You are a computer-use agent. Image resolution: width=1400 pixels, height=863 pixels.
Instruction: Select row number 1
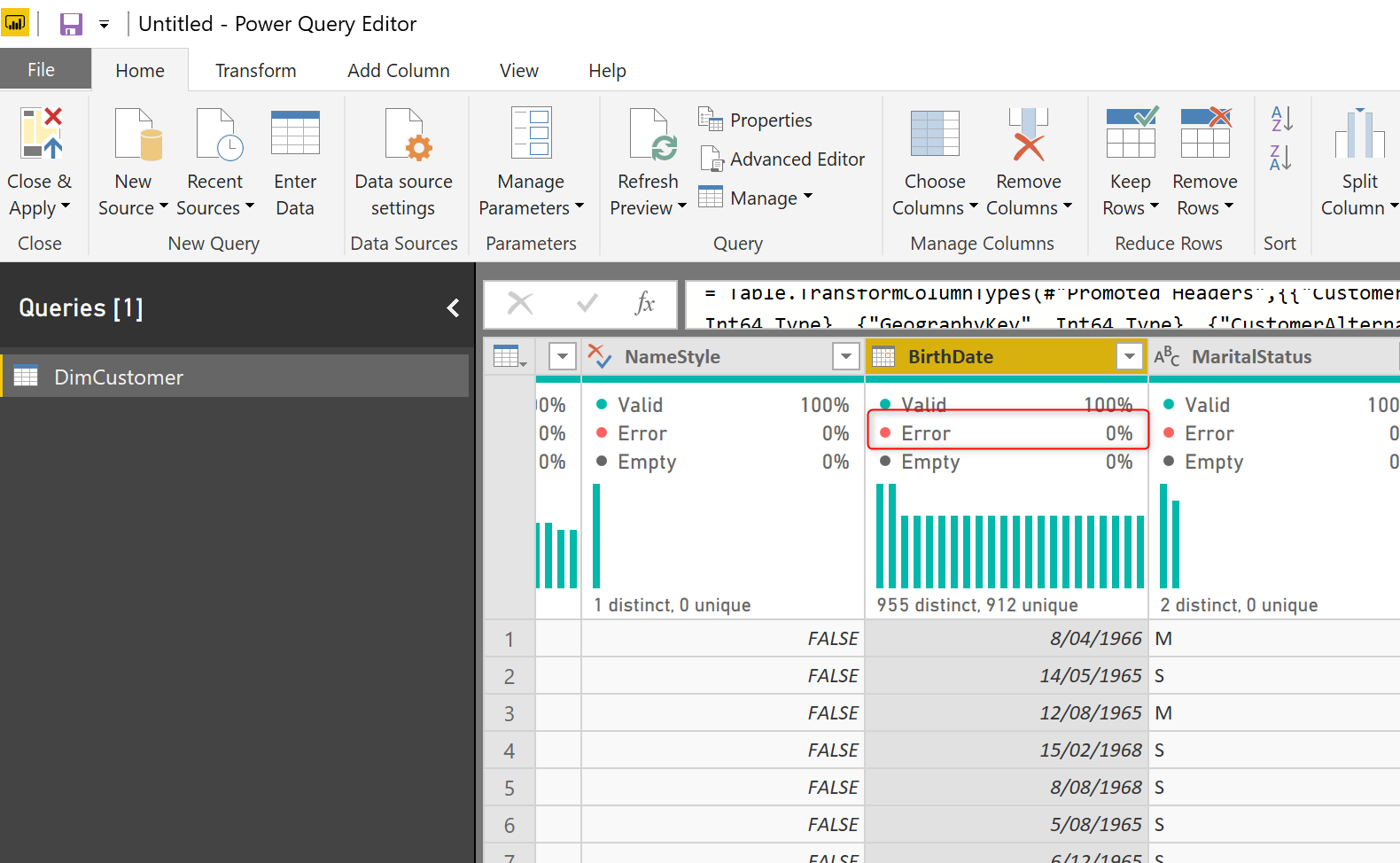(x=509, y=639)
